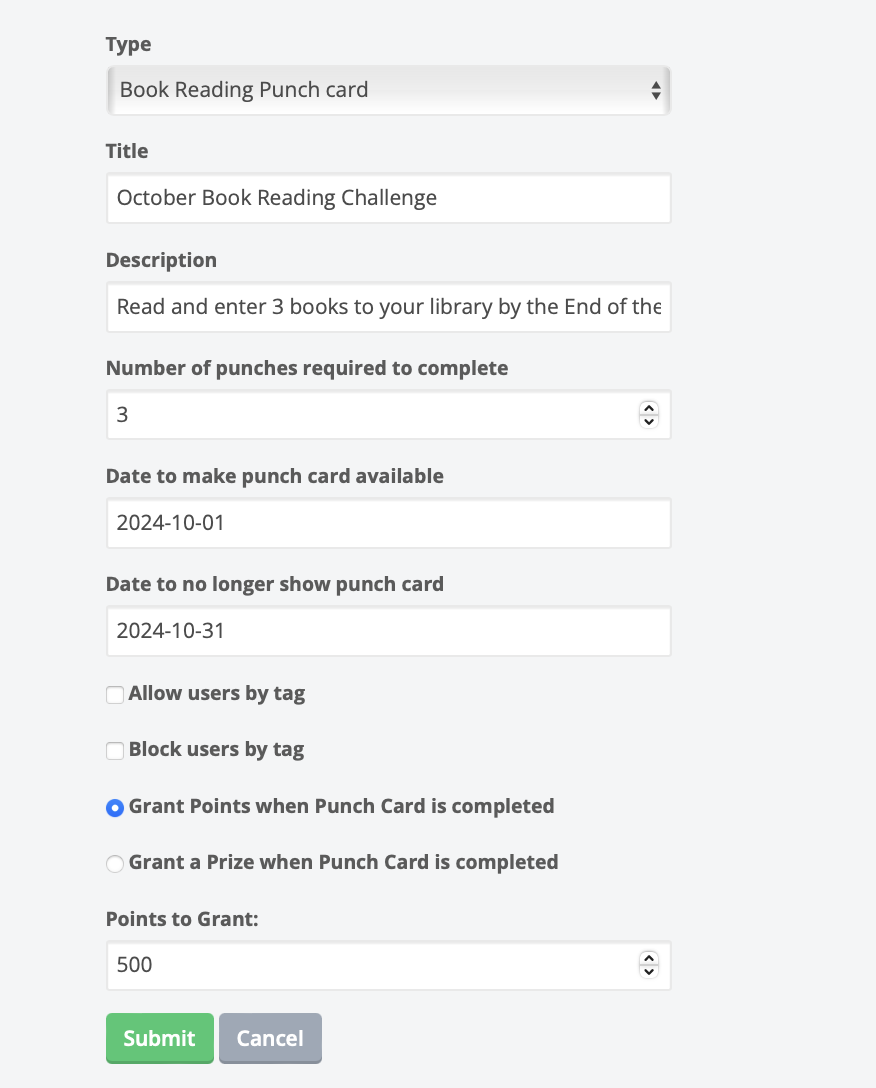The height and width of the screenshot is (1088, 876).
Task: Focus the number of punches field
Action: [x=370, y=414]
